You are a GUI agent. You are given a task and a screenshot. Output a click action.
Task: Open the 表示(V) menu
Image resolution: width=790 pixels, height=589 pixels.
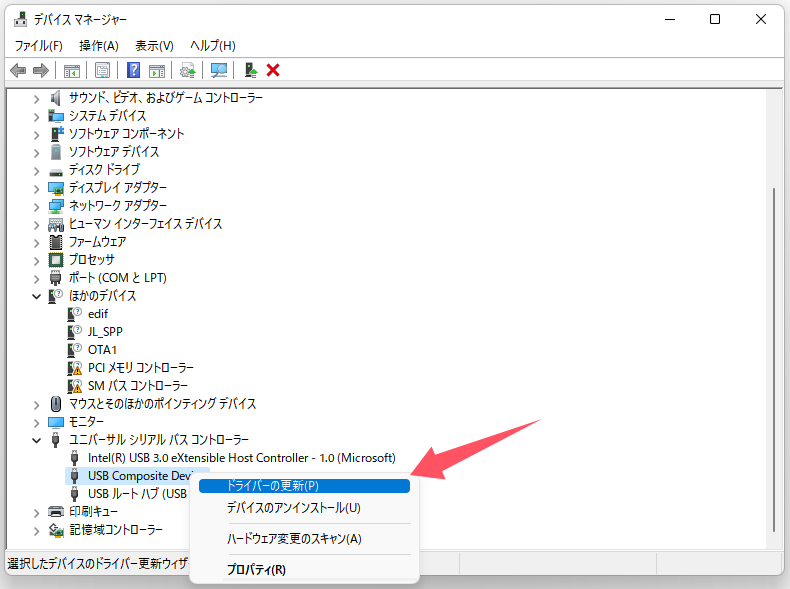(x=154, y=46)
